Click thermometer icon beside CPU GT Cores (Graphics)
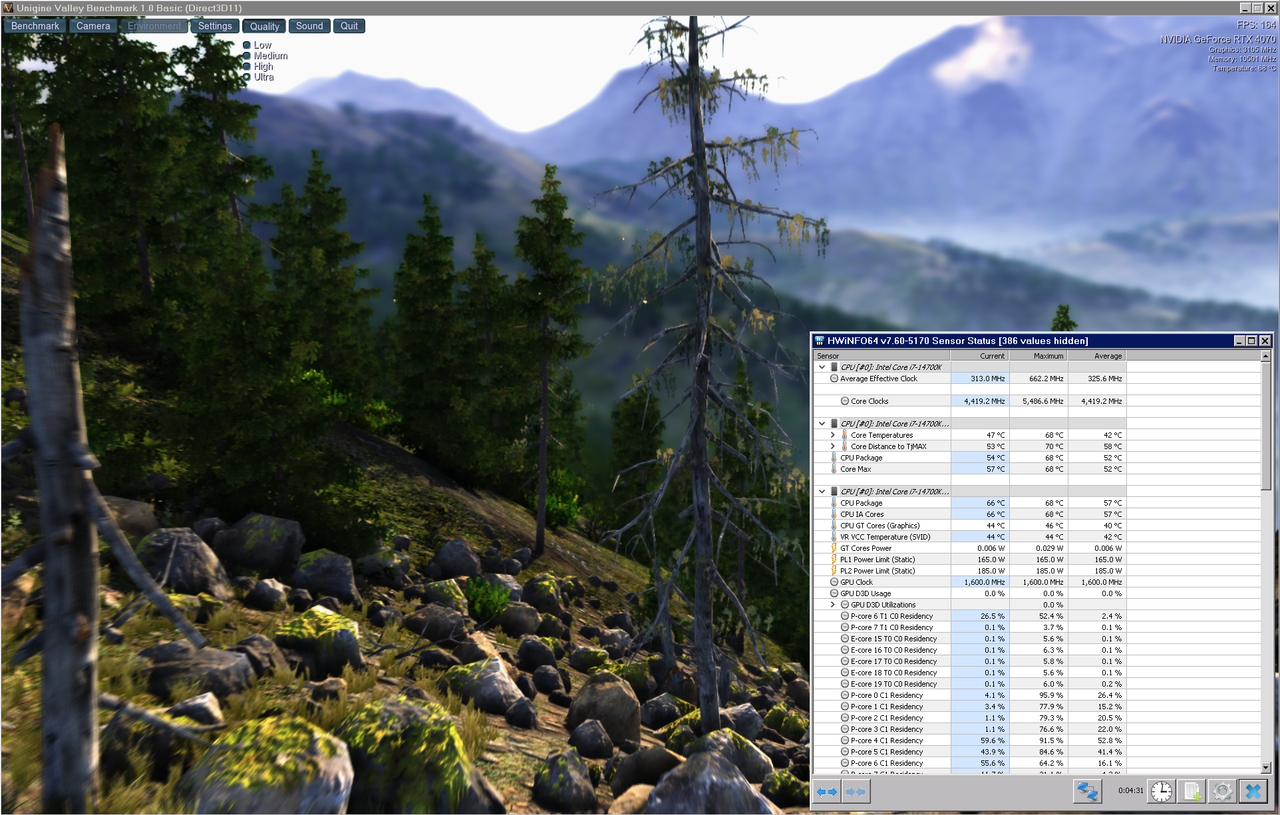The height and width of the screenshot is (815, 1280). coord(834,526)
